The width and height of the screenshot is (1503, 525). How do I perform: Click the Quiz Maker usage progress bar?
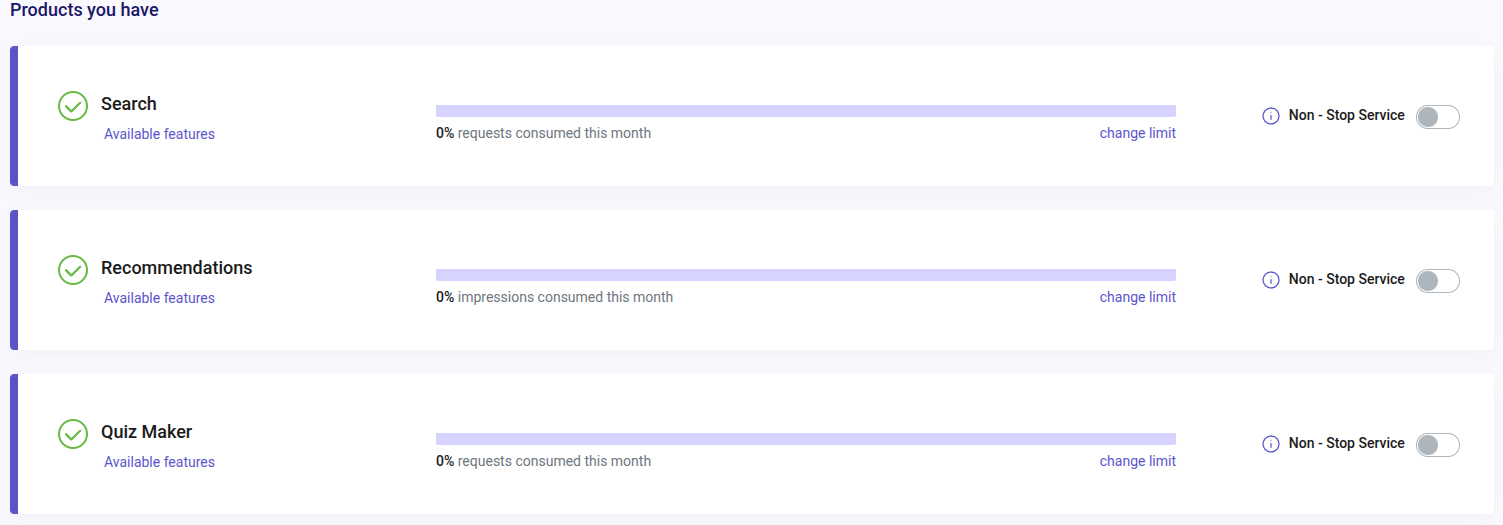click(806, 439)
